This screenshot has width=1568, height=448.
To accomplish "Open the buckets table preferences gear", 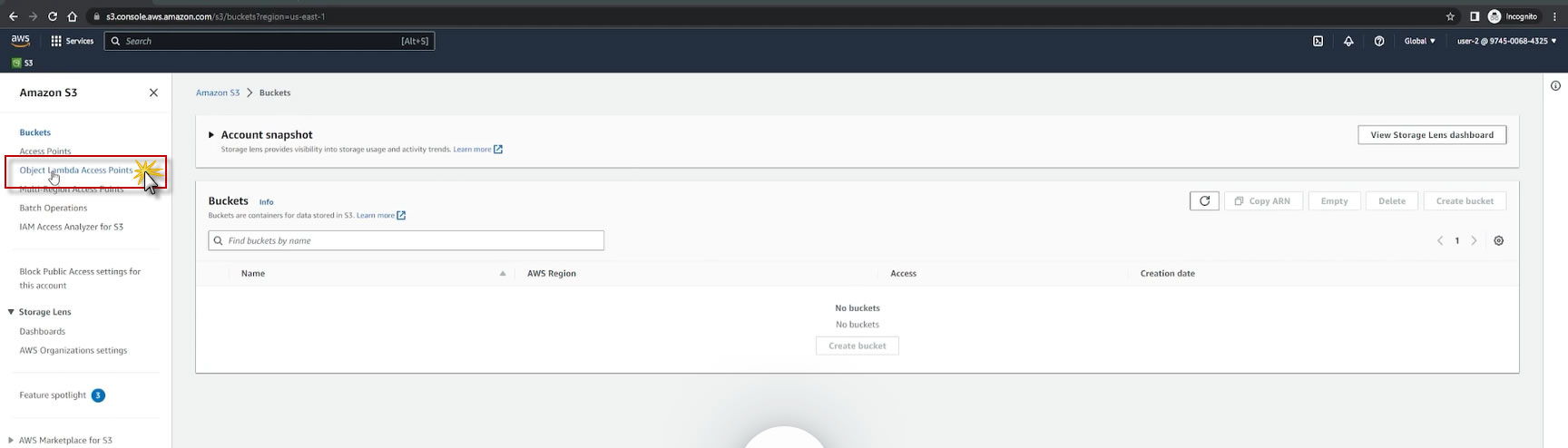I will click(1499, 240).
